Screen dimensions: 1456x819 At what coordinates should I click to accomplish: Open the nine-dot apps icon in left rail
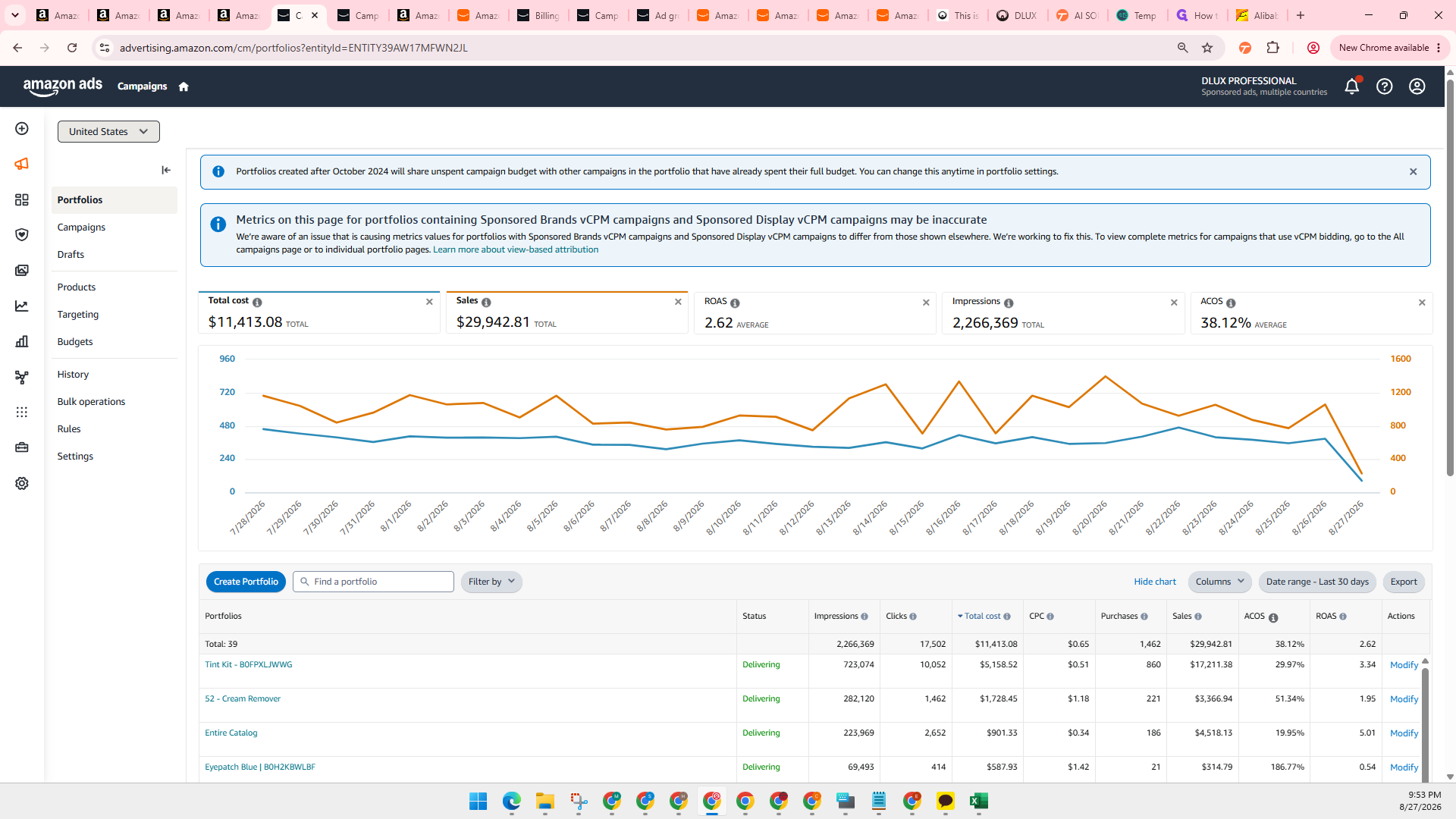(22, 412)
